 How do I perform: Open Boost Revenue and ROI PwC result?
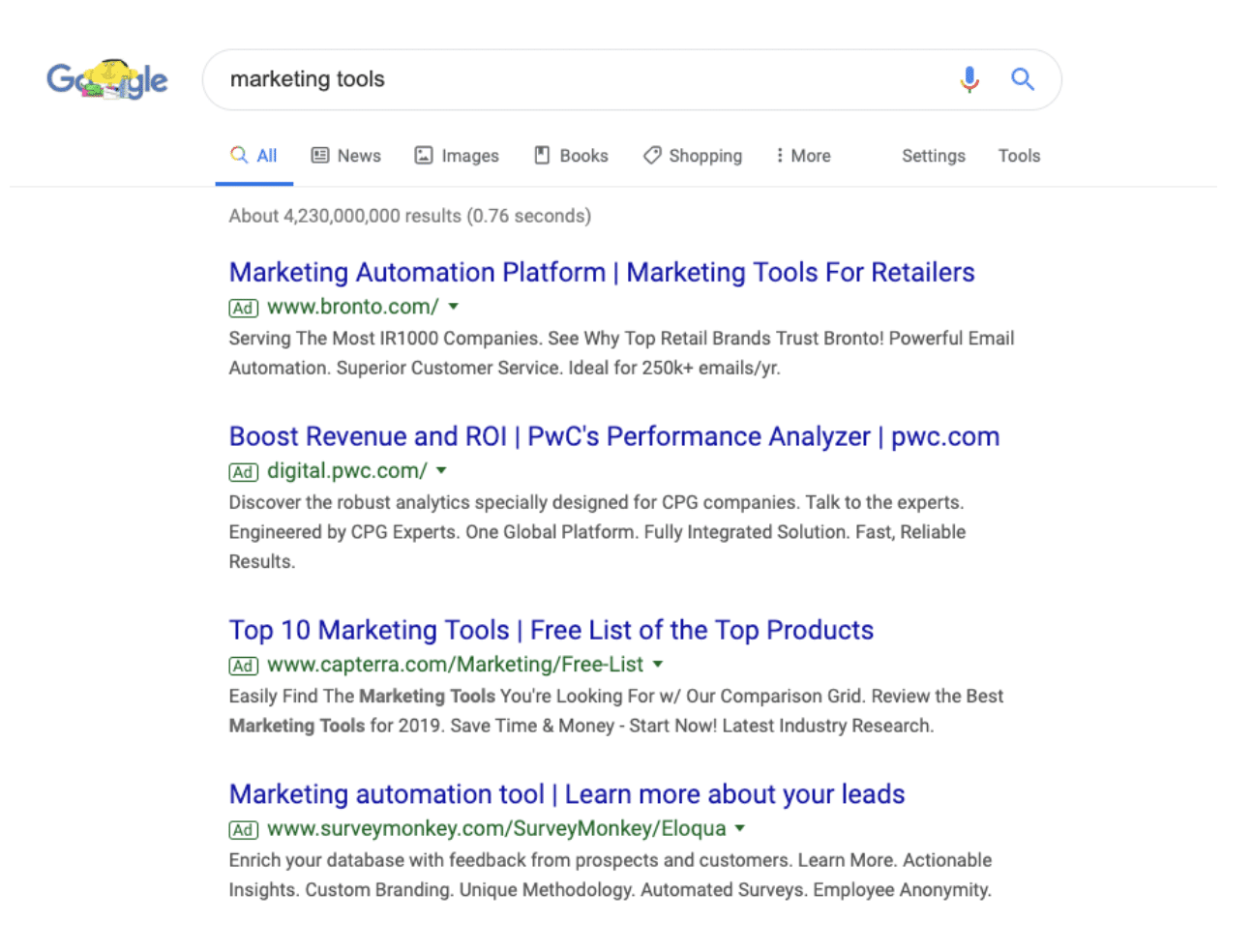[614, 437]
